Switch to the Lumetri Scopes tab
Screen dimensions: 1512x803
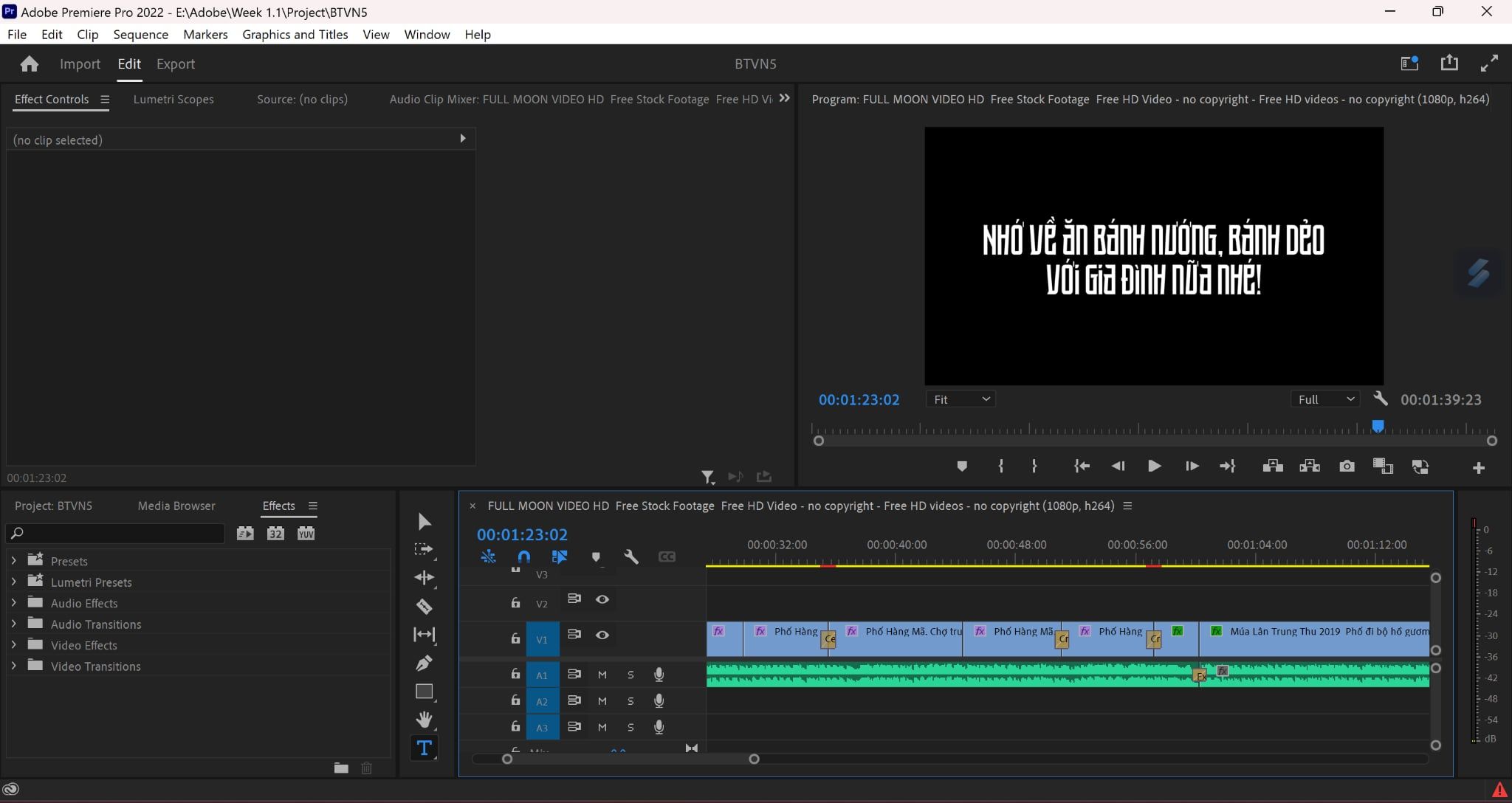pos(173,99)
